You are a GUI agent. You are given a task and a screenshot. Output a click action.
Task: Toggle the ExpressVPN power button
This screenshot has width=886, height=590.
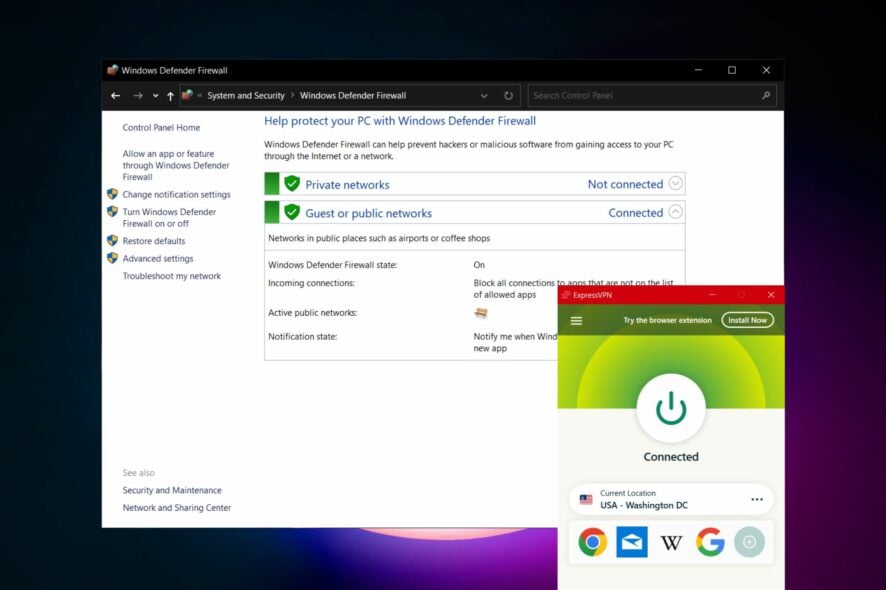point(671,408)
